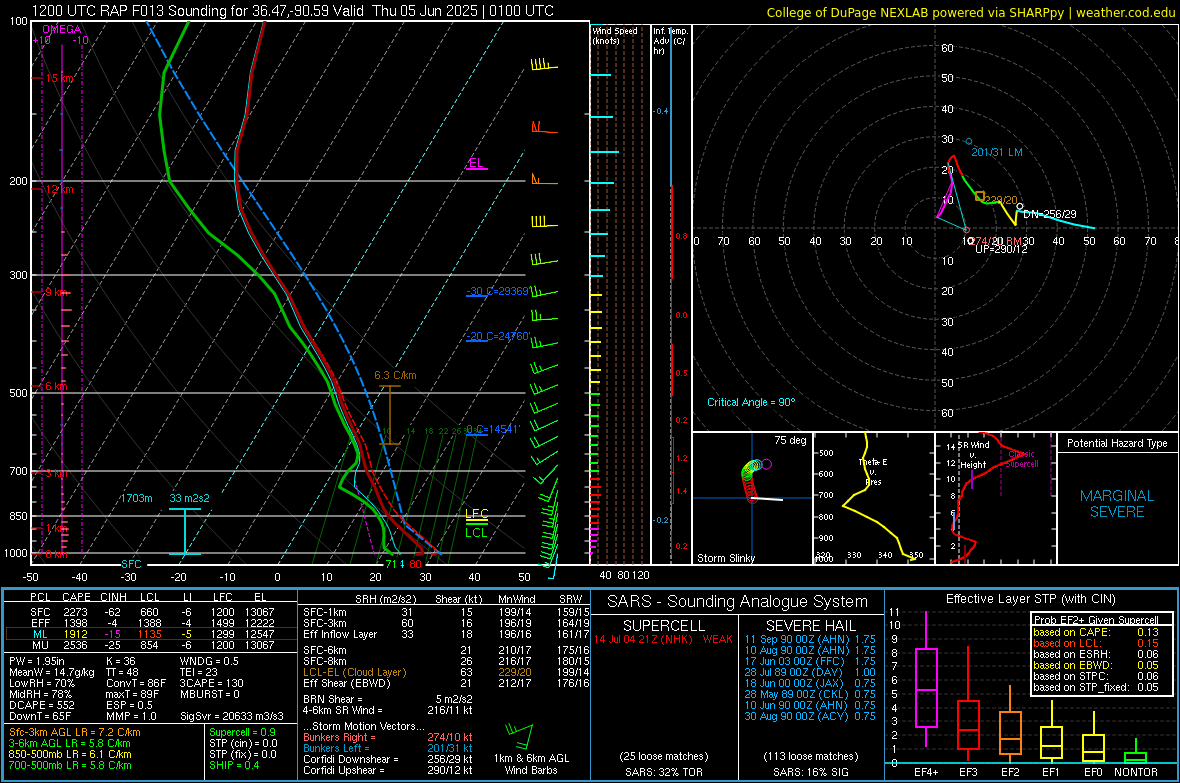
Task: Click the MARGINAL SEVERE hazard text
Action: [x=1117, y=504]
